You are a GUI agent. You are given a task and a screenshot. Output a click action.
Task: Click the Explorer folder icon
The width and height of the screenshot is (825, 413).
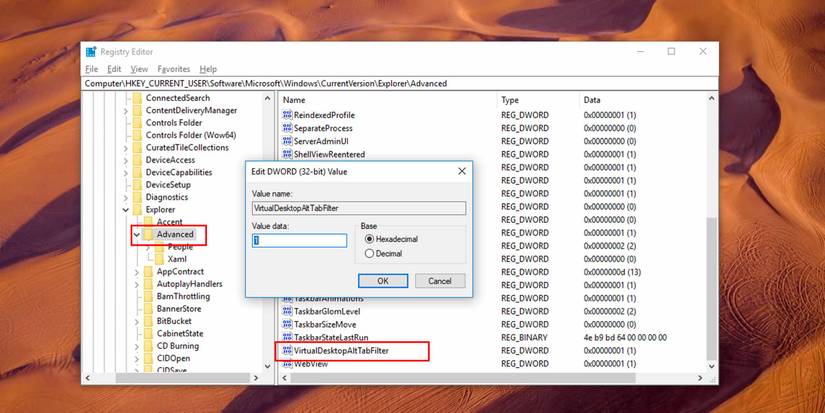(137, 209)
